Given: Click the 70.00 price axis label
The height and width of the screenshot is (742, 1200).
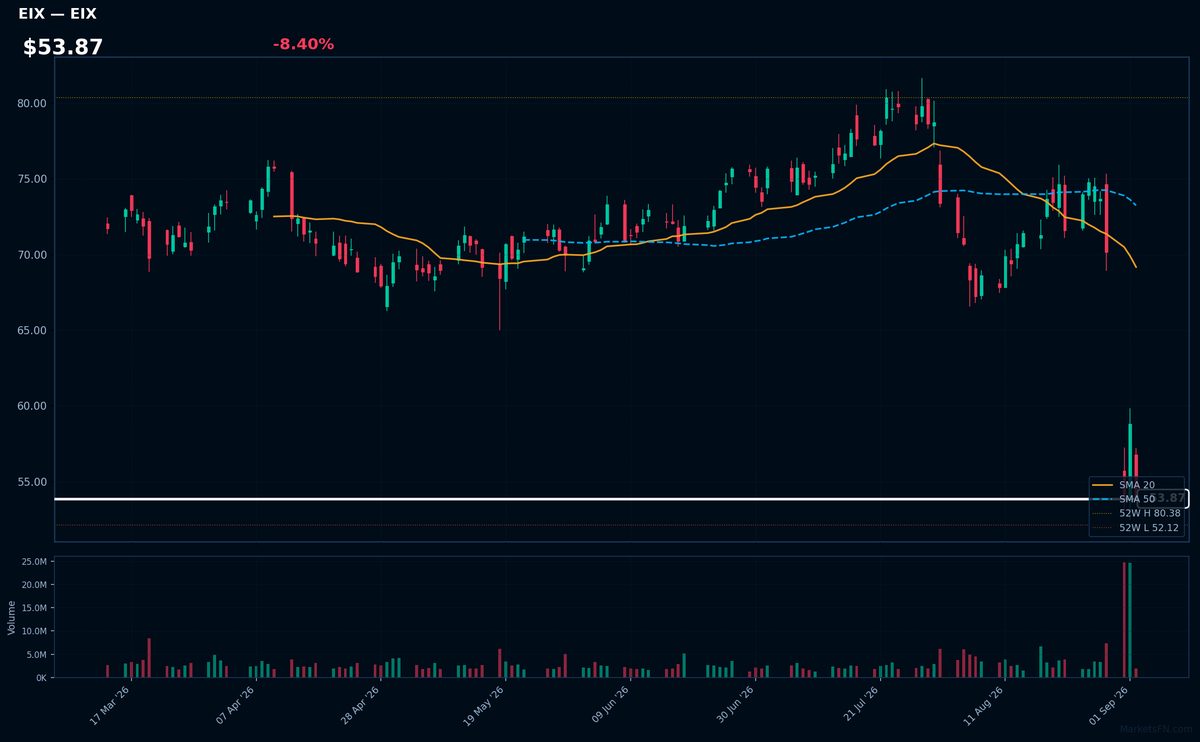Looking at the screenshot, I should tap(31, 255).
